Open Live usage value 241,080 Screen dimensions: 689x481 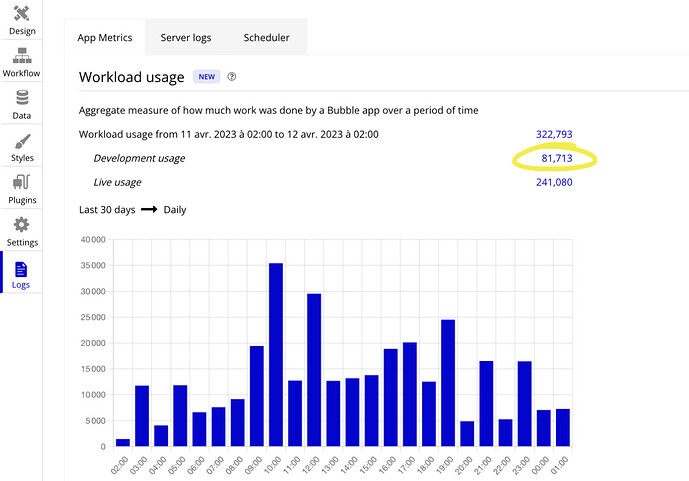[x=554, y=182]
